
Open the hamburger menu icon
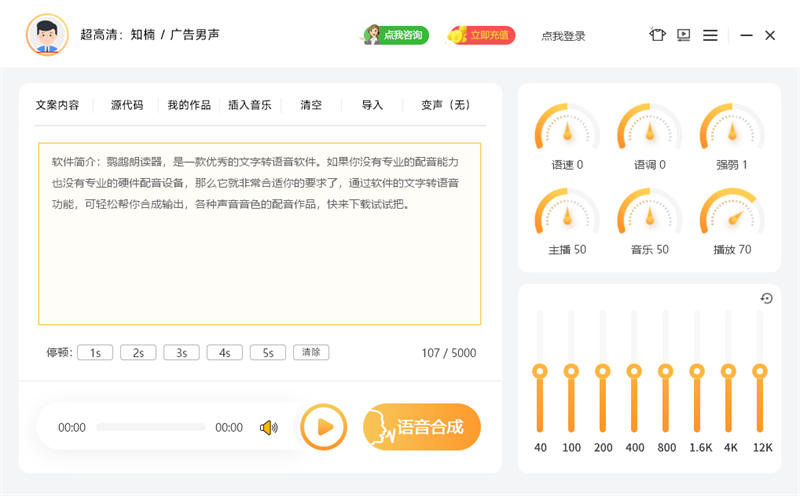tap(710, 35)
